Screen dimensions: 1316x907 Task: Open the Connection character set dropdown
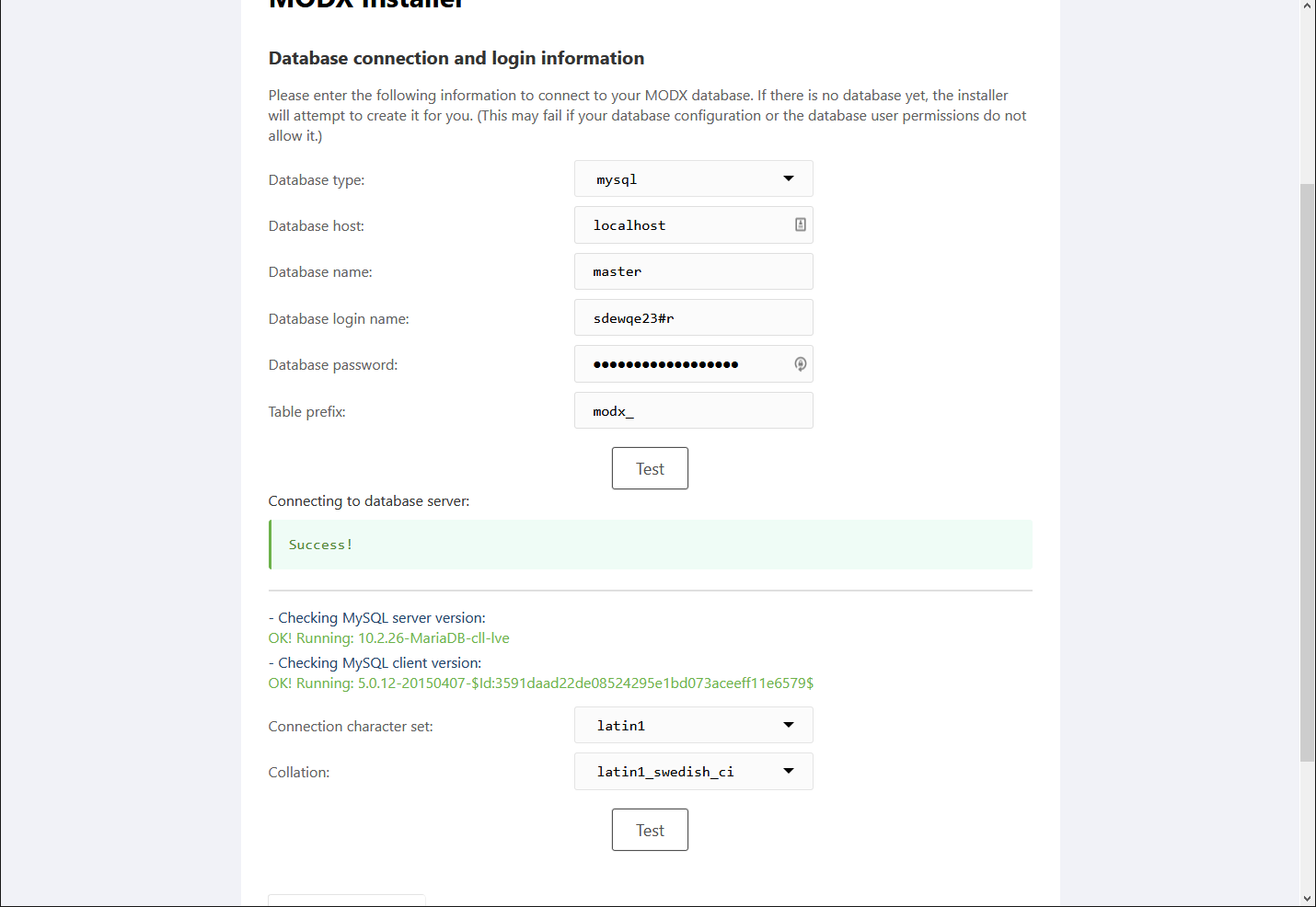click(694, 725)
